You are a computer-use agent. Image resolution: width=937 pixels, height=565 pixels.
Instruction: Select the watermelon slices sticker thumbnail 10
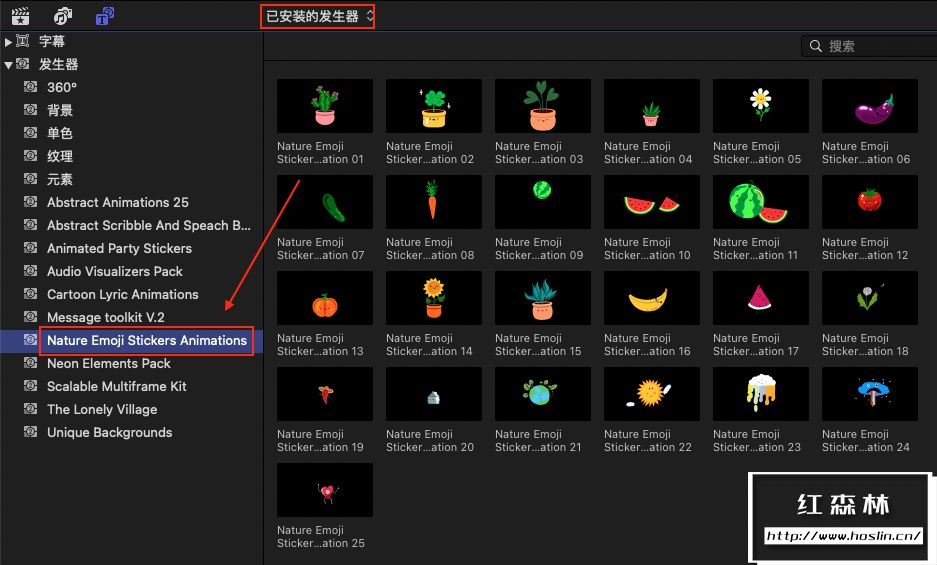pyautogui.click(x=652, y=202)
